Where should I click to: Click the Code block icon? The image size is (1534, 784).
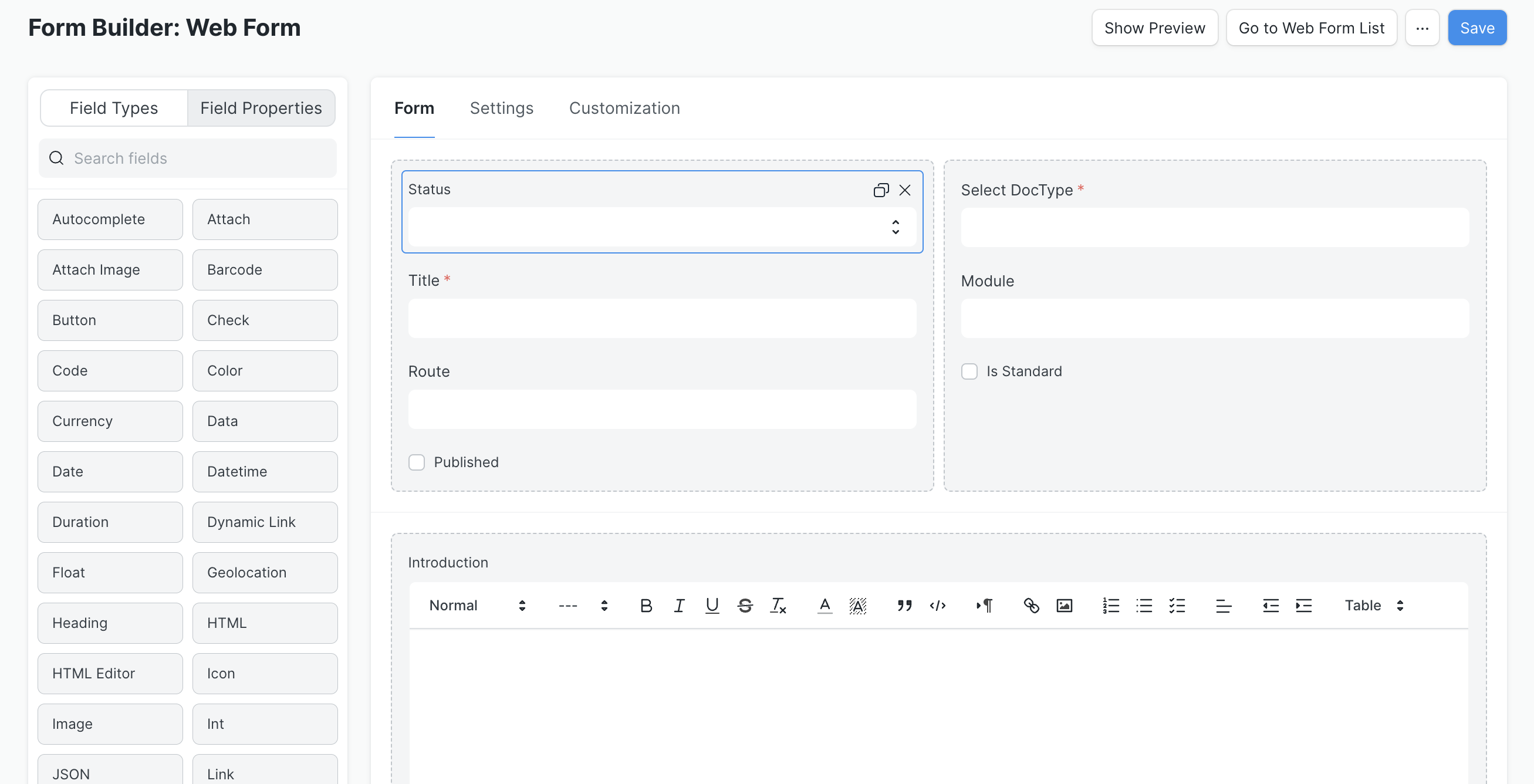[937, 605]
